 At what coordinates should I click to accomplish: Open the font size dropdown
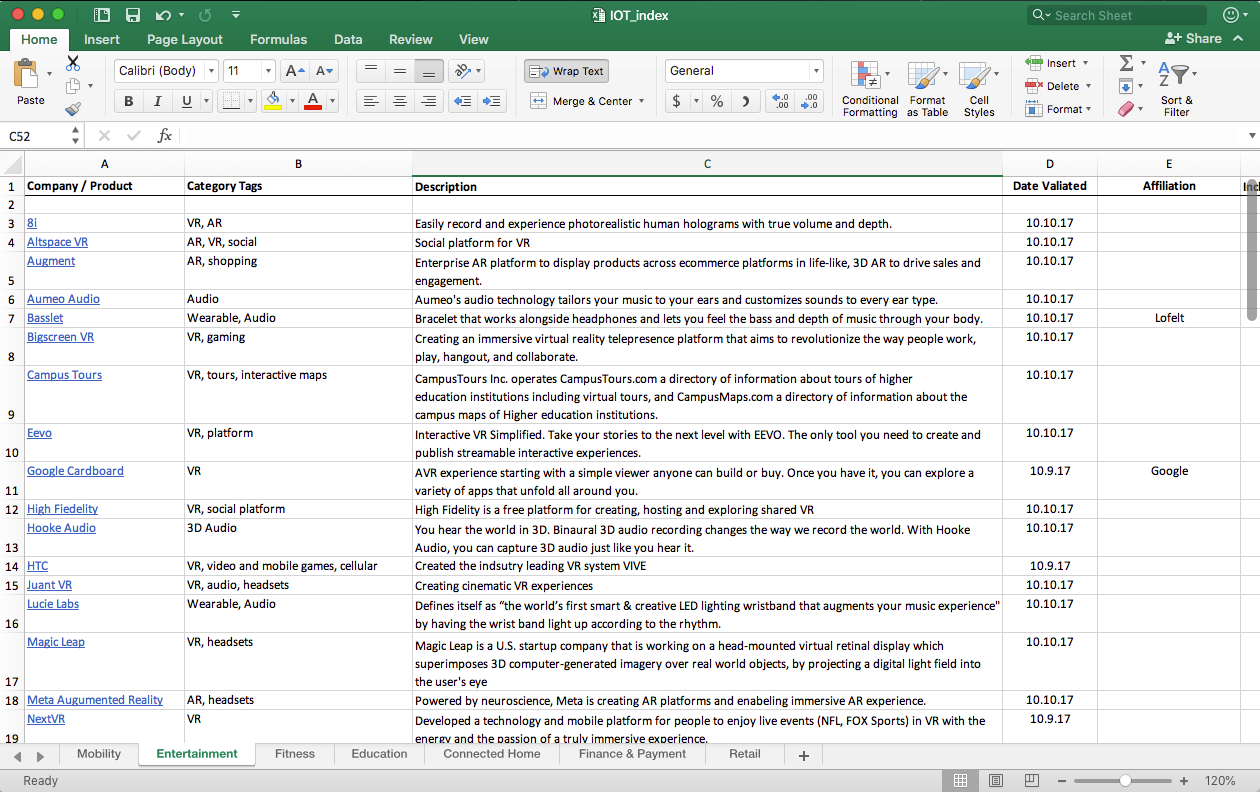(x=268, y=71)
